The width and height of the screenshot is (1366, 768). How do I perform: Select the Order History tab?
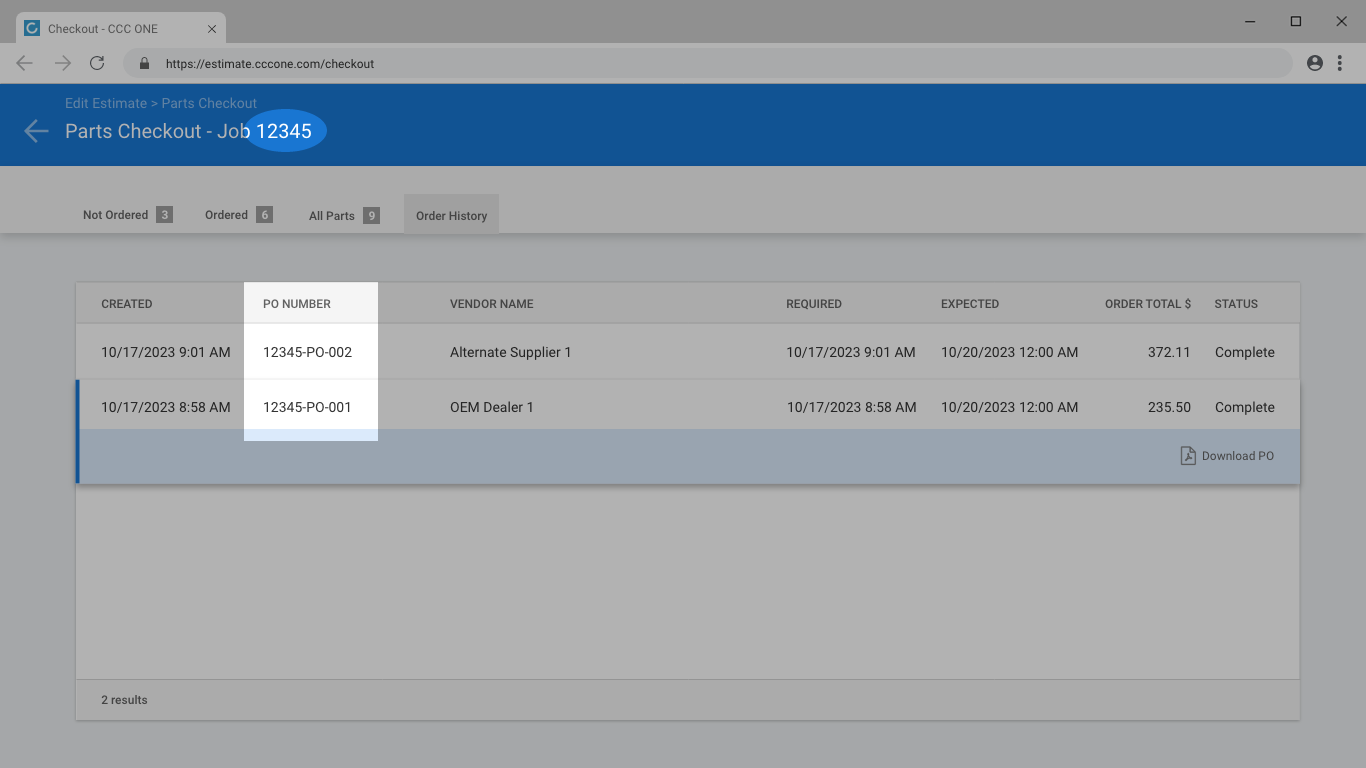[451, 215]
